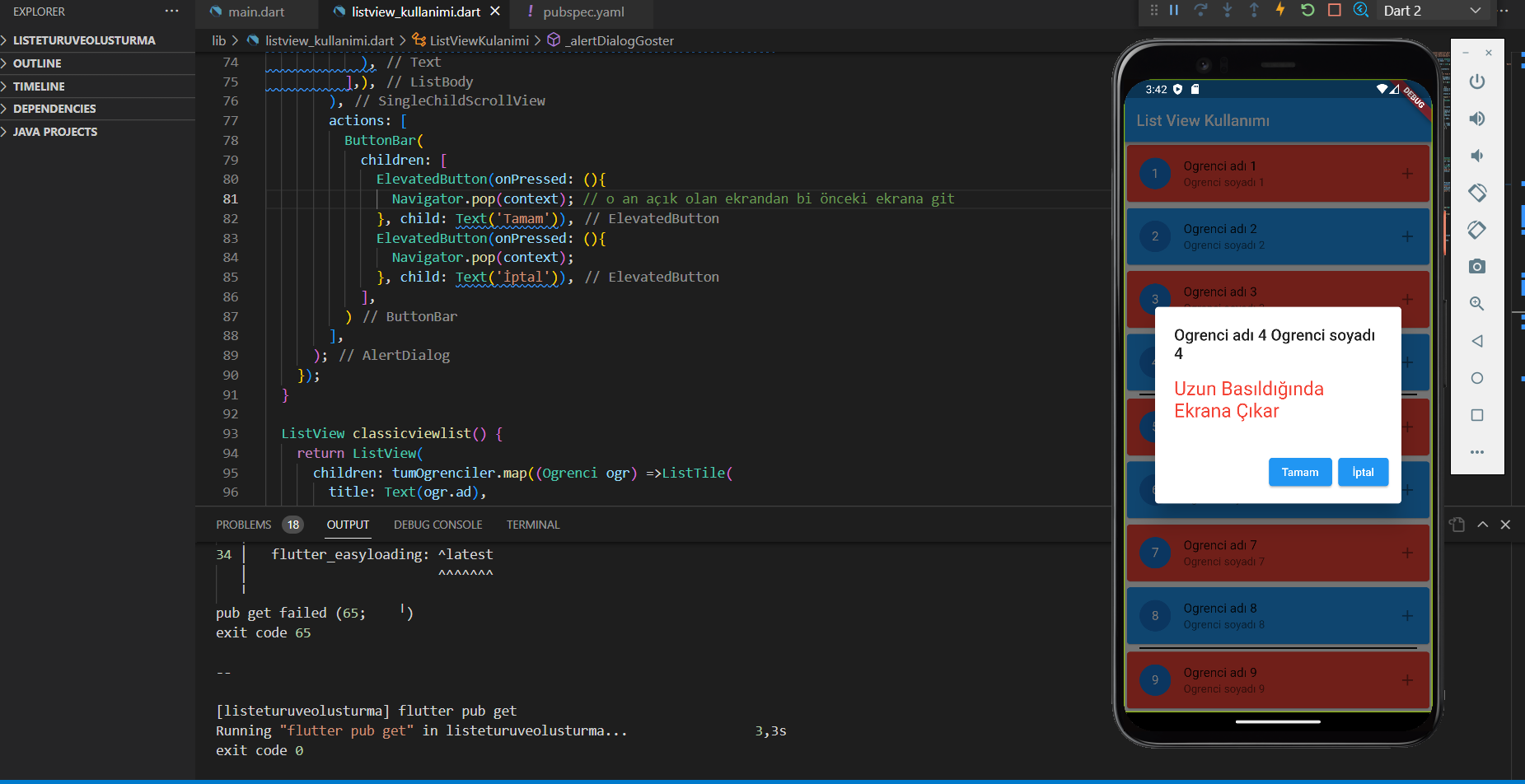
Task: Click the debug Step Into arrow
Action: tap(1228, 10)
